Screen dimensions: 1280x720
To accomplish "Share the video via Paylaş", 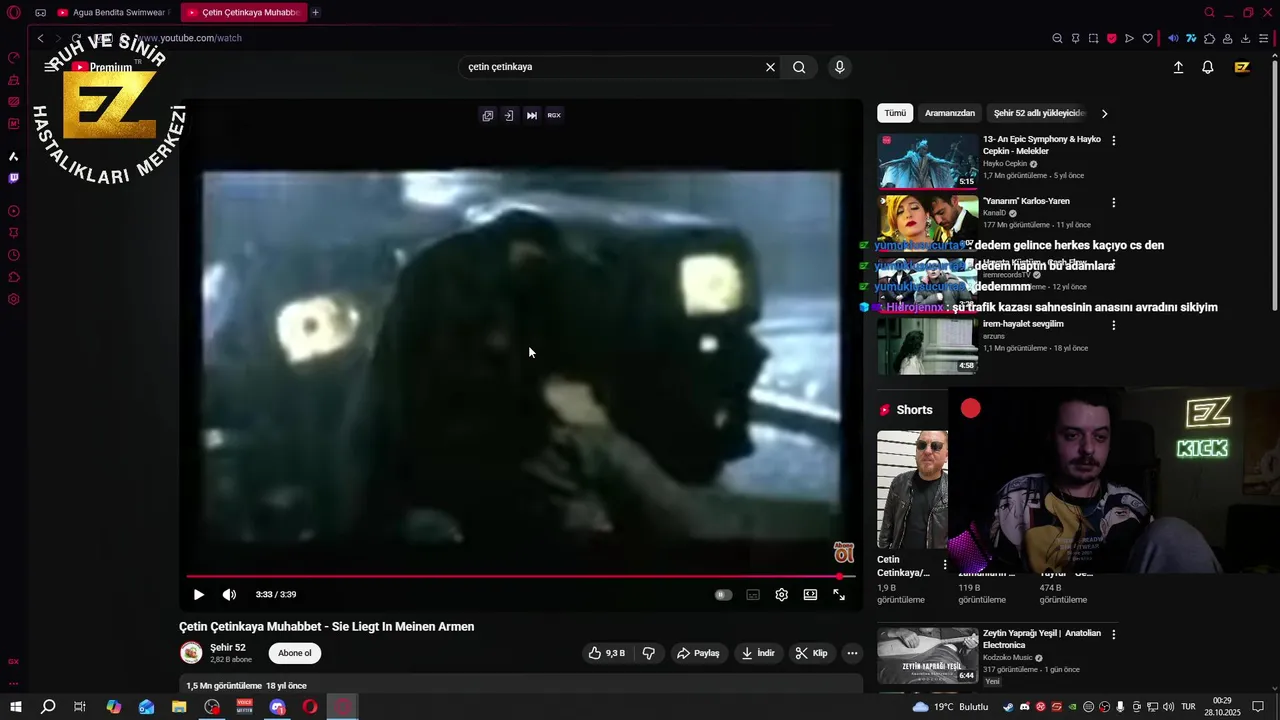I will [x=698, y=653].
